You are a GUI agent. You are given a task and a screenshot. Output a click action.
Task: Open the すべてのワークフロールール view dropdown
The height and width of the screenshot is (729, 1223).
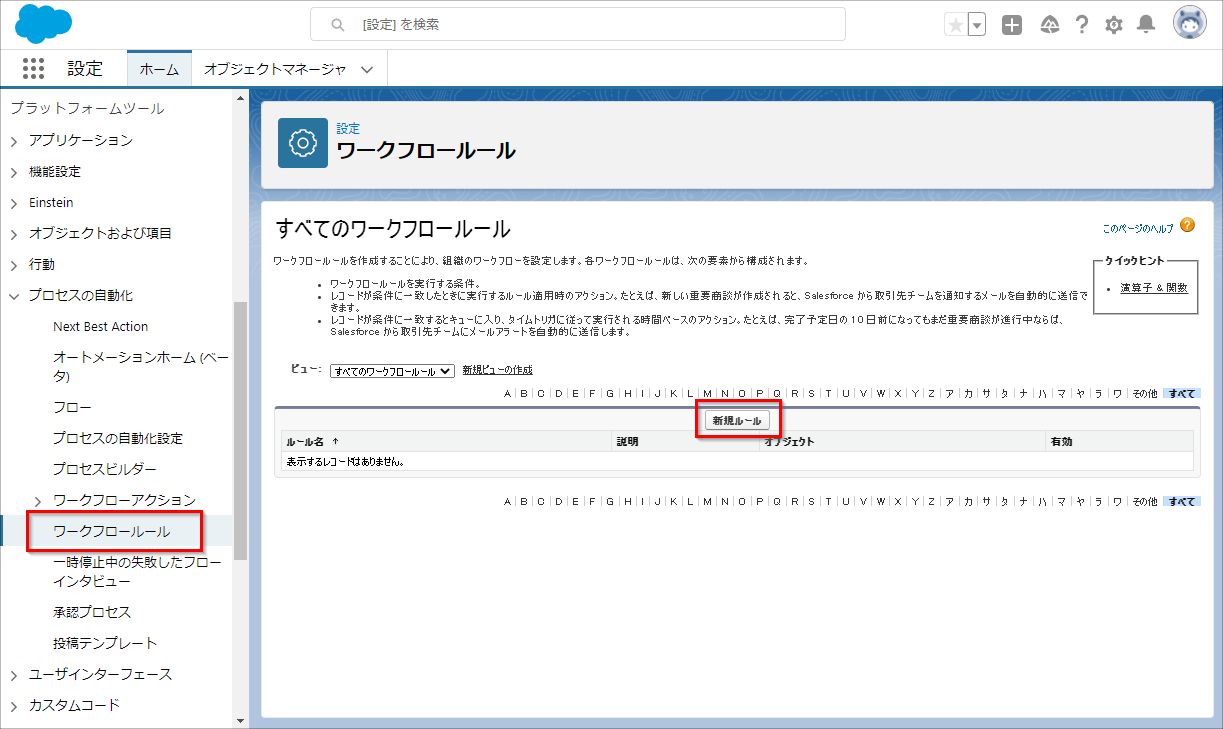(392, 370)
